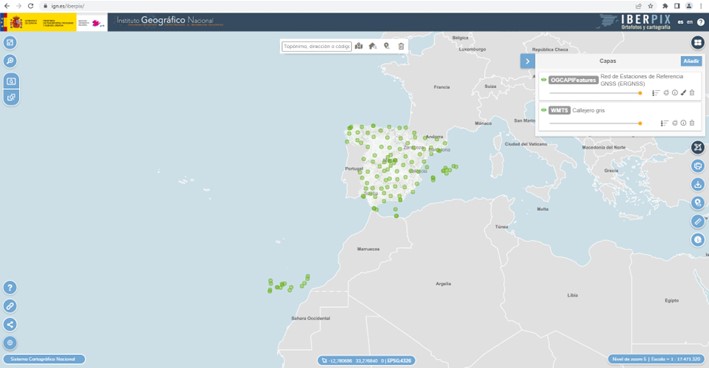Click the location pin search icon
709x368 pixels.
tap(387, 46)
